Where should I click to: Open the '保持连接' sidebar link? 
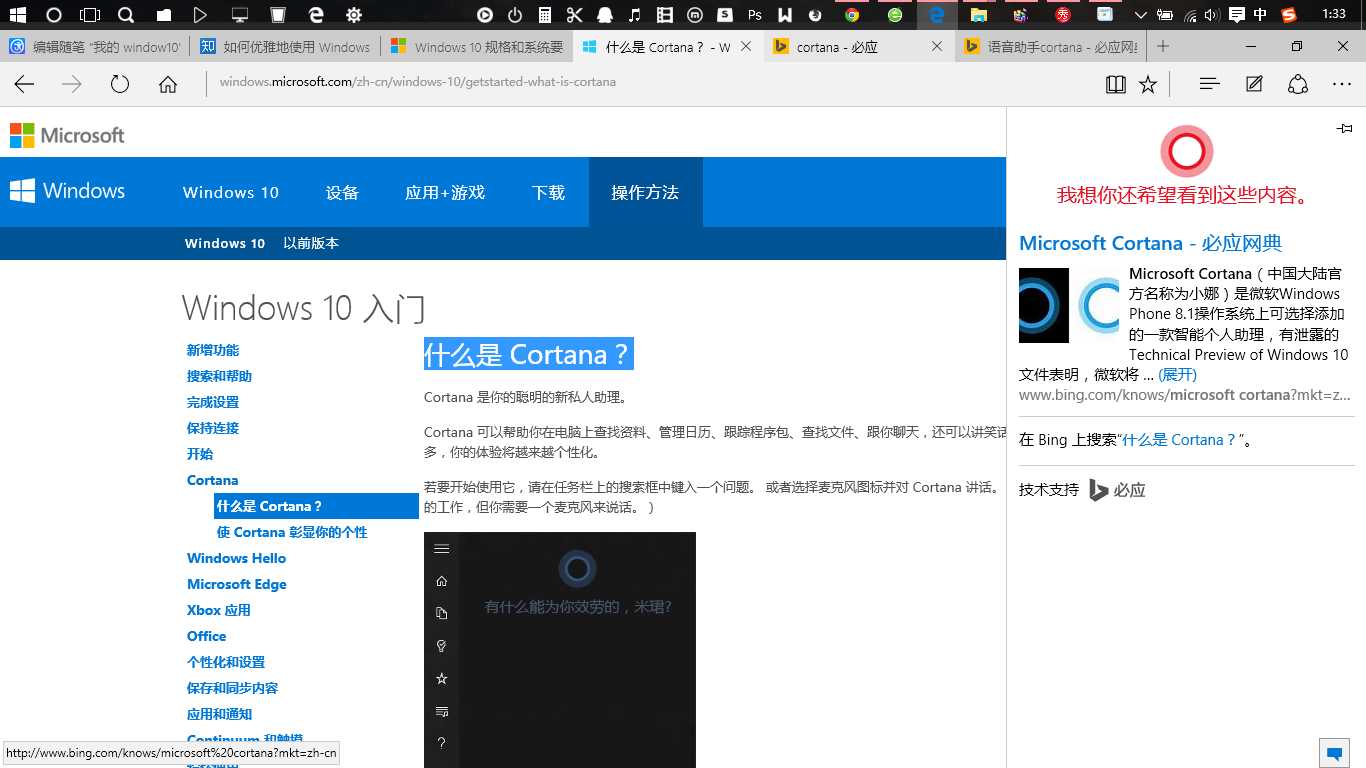[213, 428]
